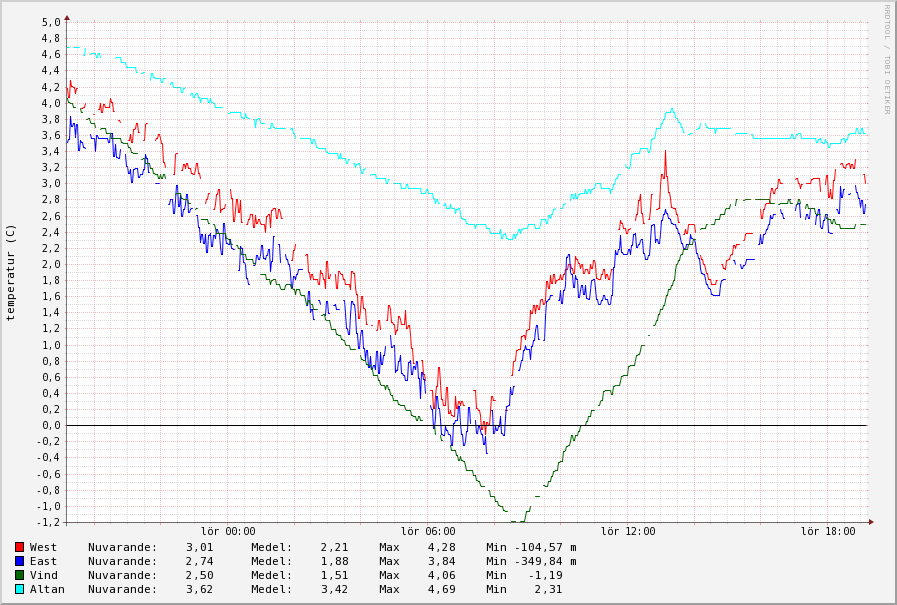Select the West legend label
Image resolution: width=897 pixels, height=605 pixels.
point(43,547)
